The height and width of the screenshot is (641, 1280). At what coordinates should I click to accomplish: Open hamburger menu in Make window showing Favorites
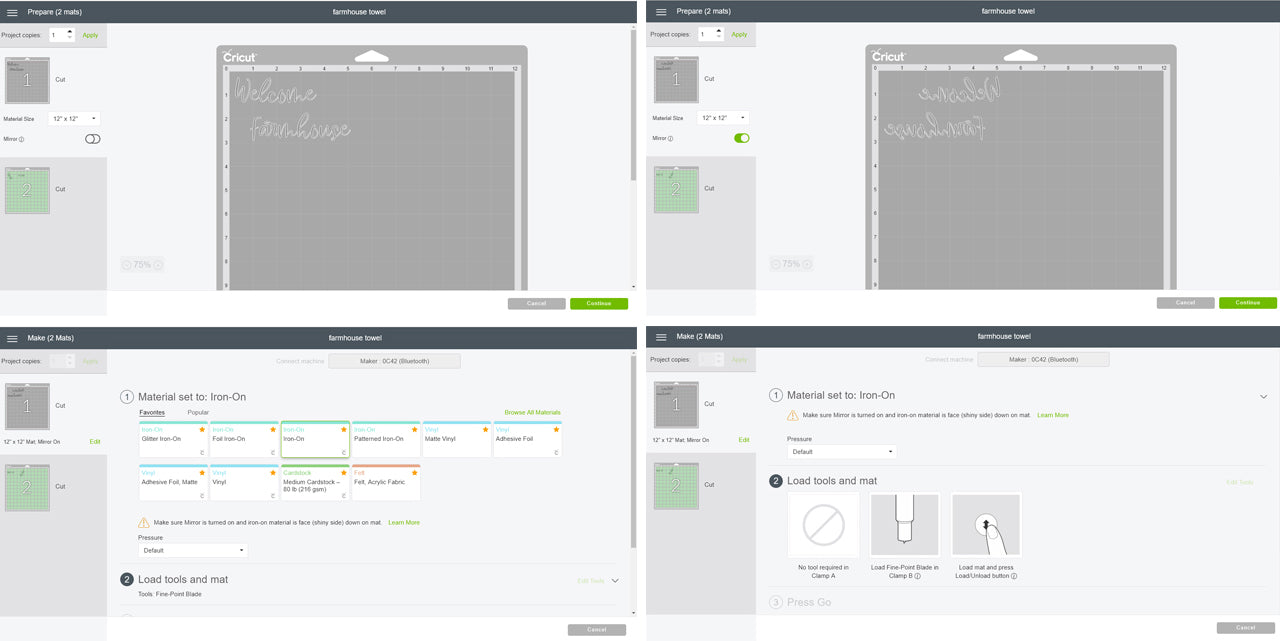12,338
